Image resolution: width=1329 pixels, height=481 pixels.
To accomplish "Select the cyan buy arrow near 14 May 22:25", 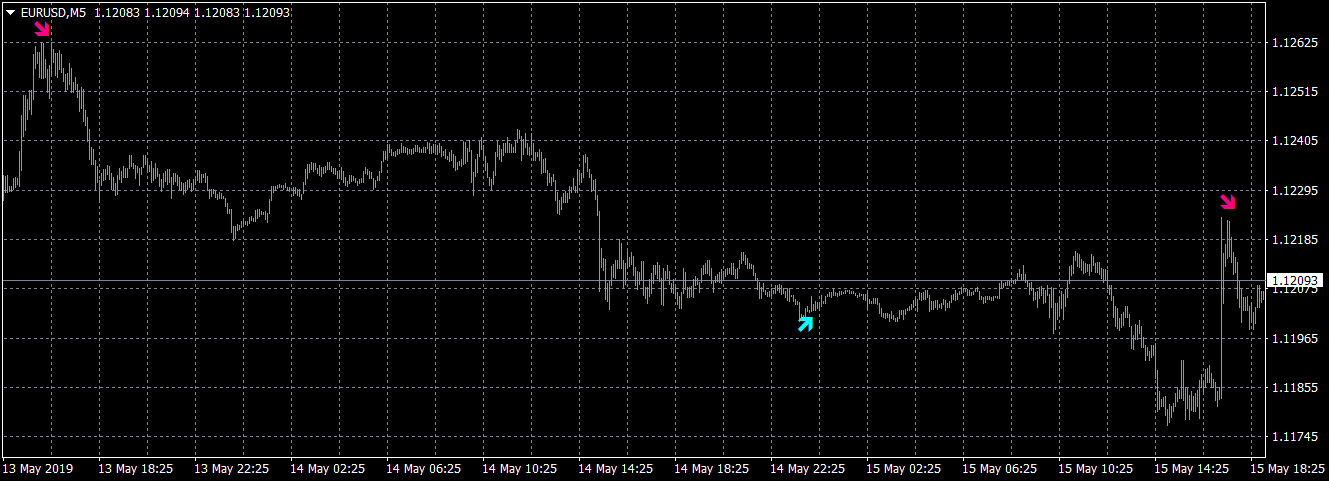I will point(805,323).
